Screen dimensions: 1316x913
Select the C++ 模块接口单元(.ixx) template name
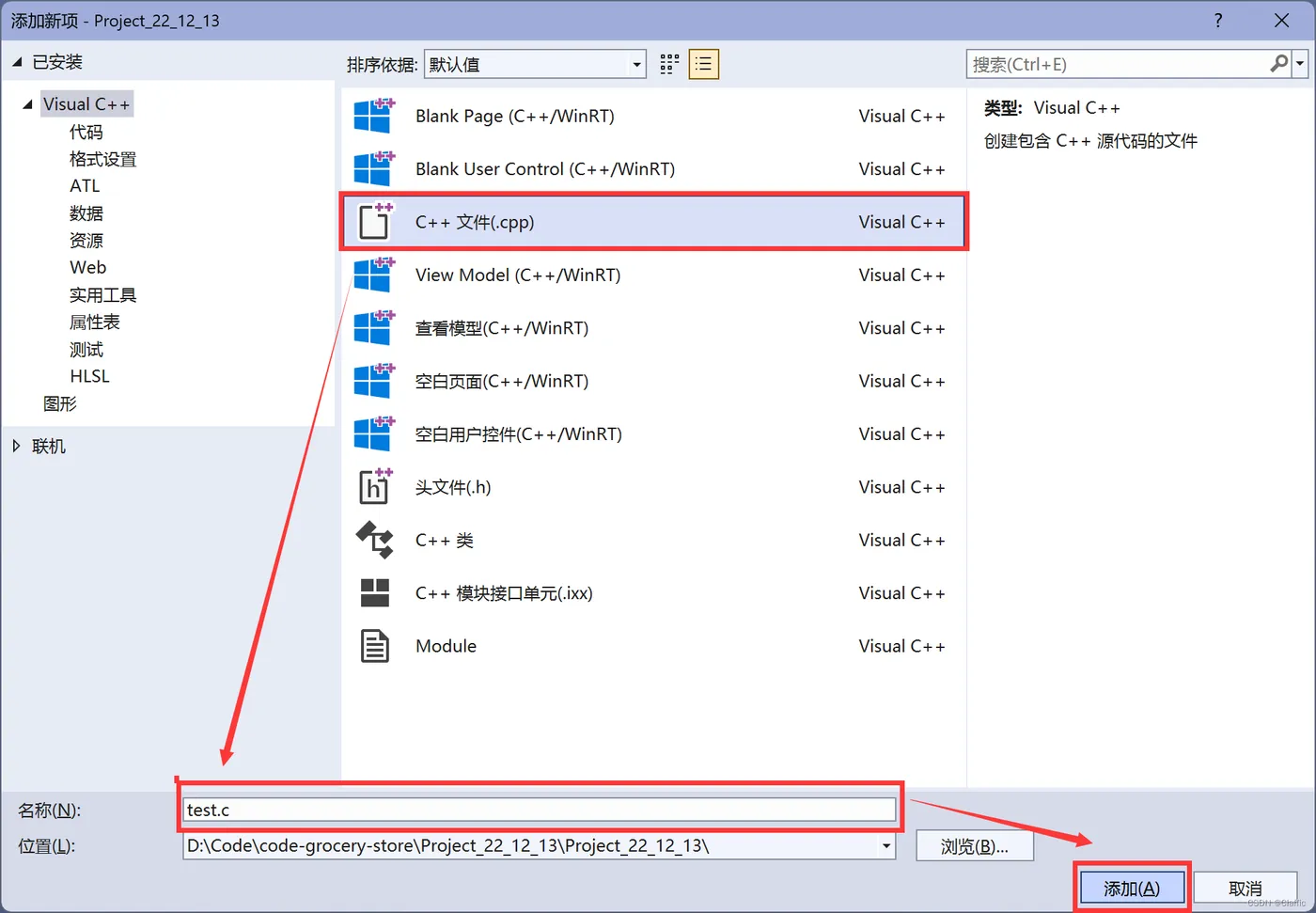[504, 593]
